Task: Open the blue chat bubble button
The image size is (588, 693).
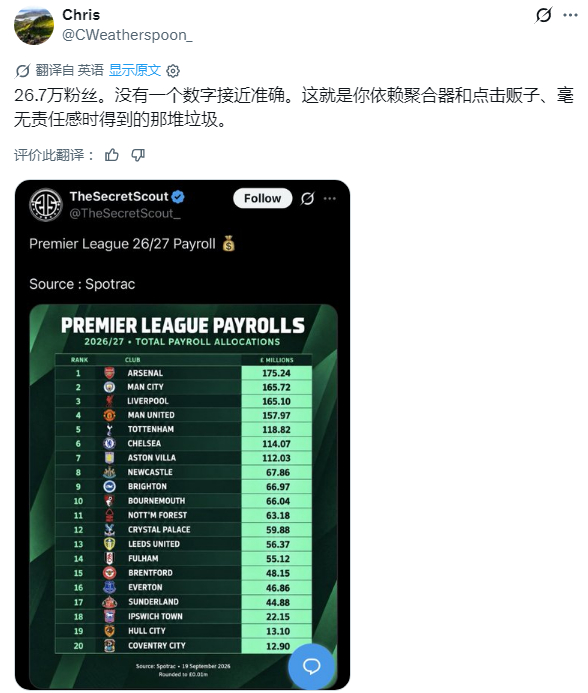Action: [x=311, y=666]
